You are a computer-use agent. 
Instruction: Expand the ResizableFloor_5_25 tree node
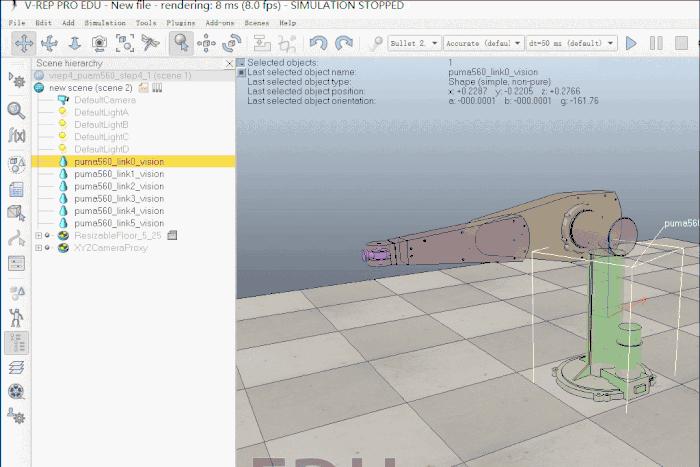[x=38, y=236]
